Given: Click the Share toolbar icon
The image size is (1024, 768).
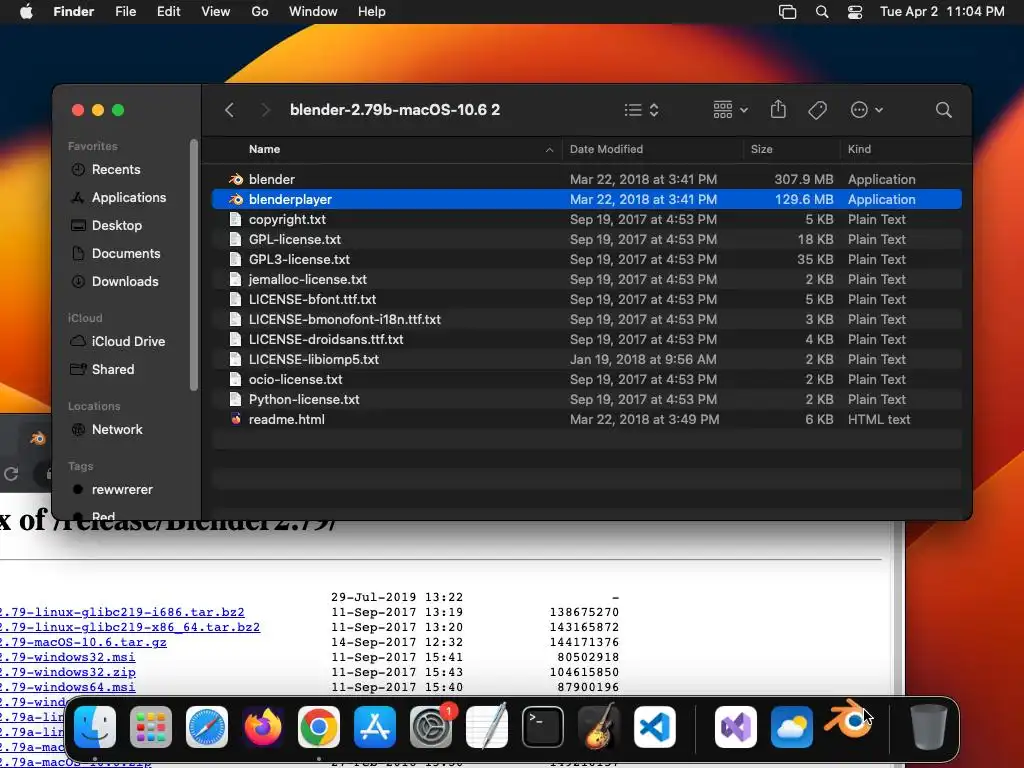Looking at the screenshot, I should (778, 109).
